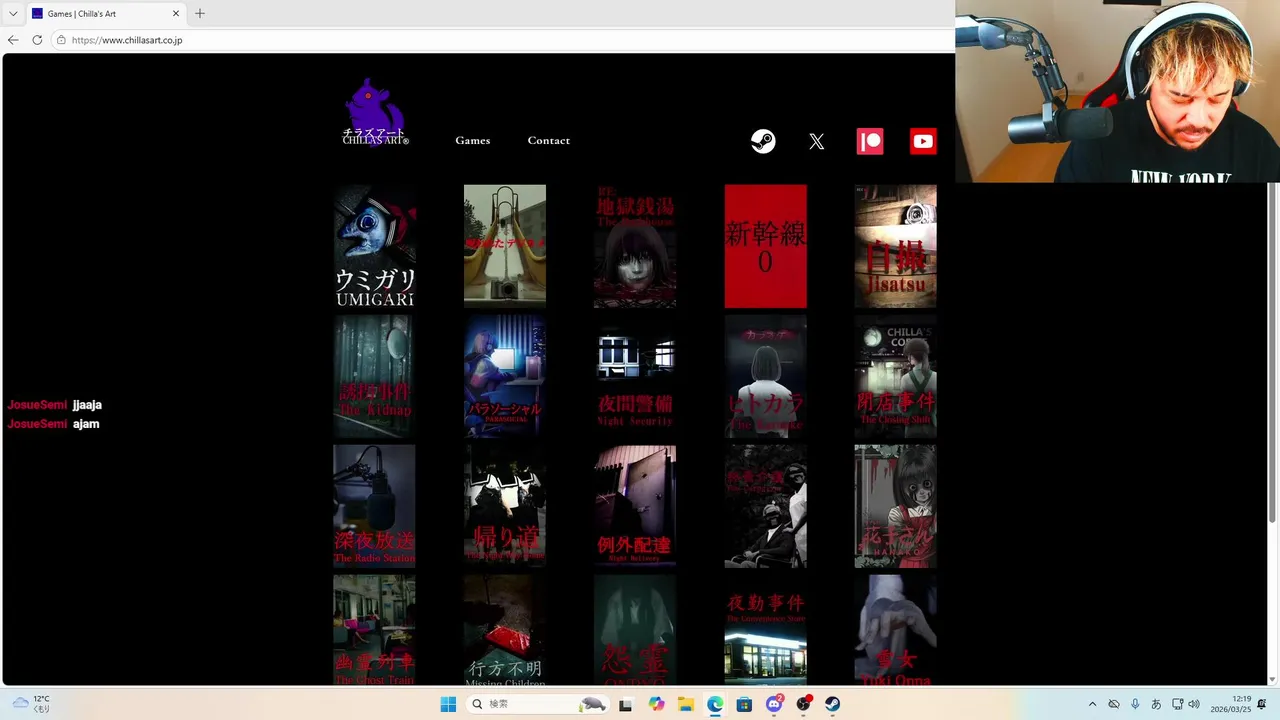Open the 怨霊 Onryo game cover
Image resolution: width=1280 pixels, height=720 pixels.
[x=635, y=630]
